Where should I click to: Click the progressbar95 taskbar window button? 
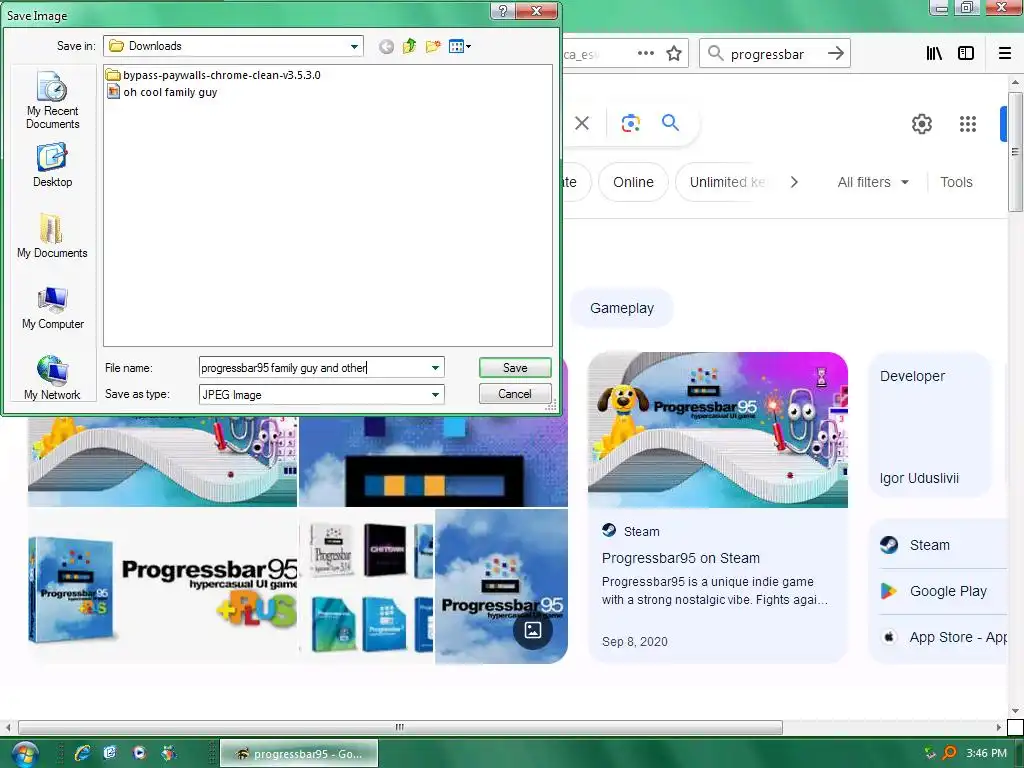[x=299, y=754]
